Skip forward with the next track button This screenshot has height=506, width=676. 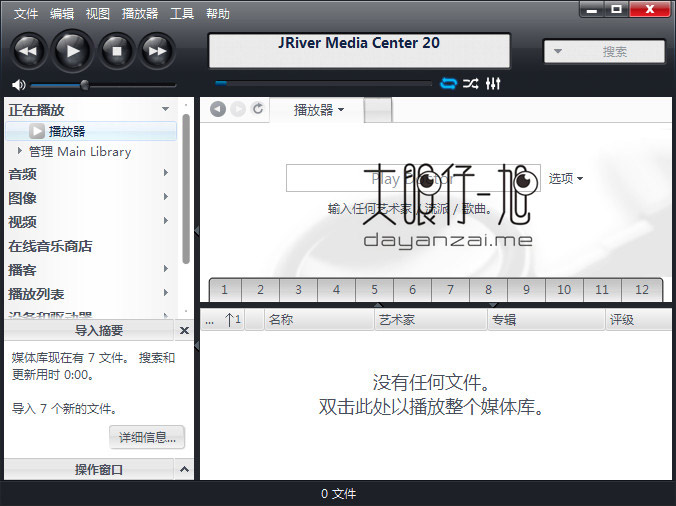pos(157,51)
